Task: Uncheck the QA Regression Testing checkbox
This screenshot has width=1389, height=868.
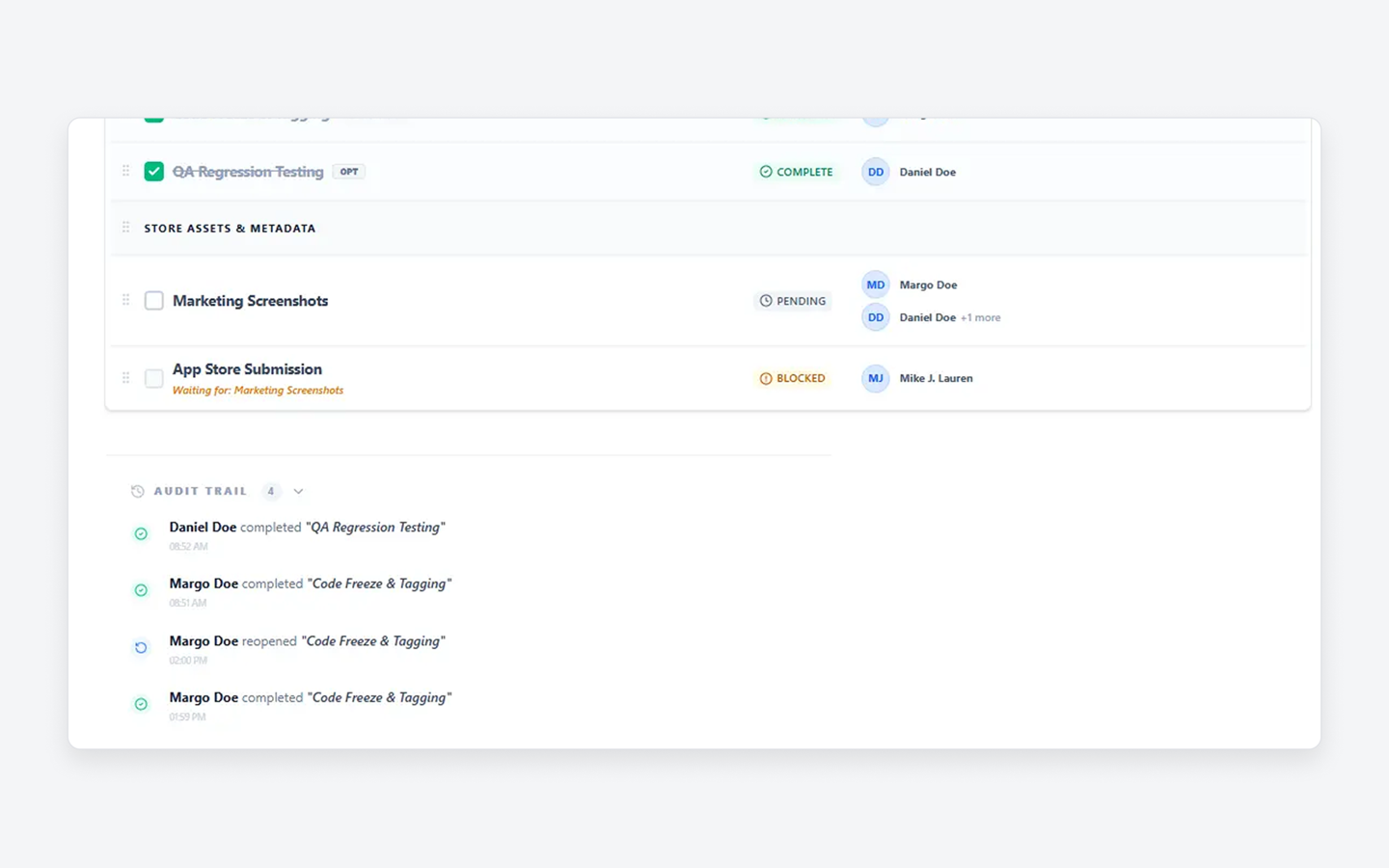Action: click(x=153, y=171)
